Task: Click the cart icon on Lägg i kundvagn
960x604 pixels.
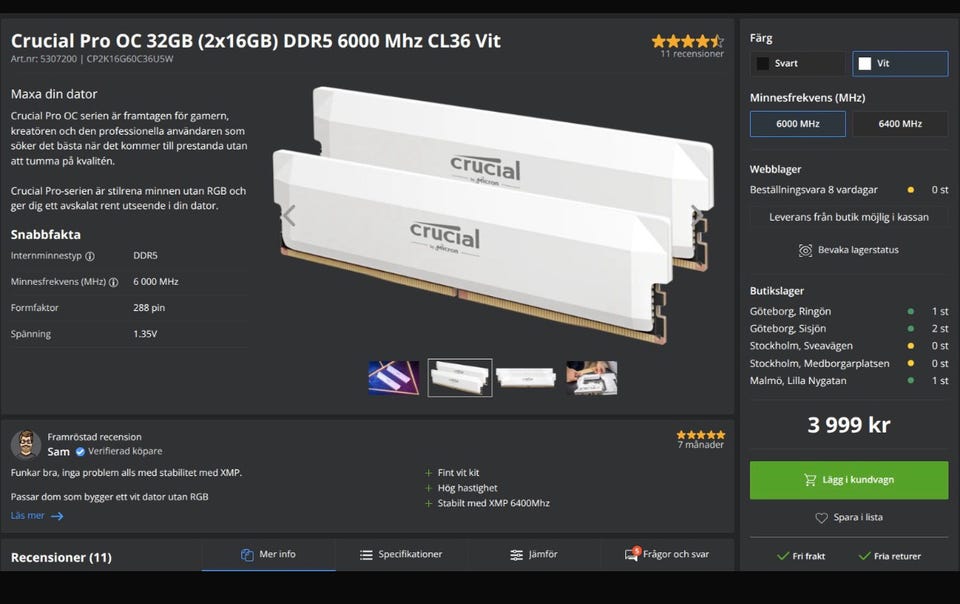Action: 810,480
